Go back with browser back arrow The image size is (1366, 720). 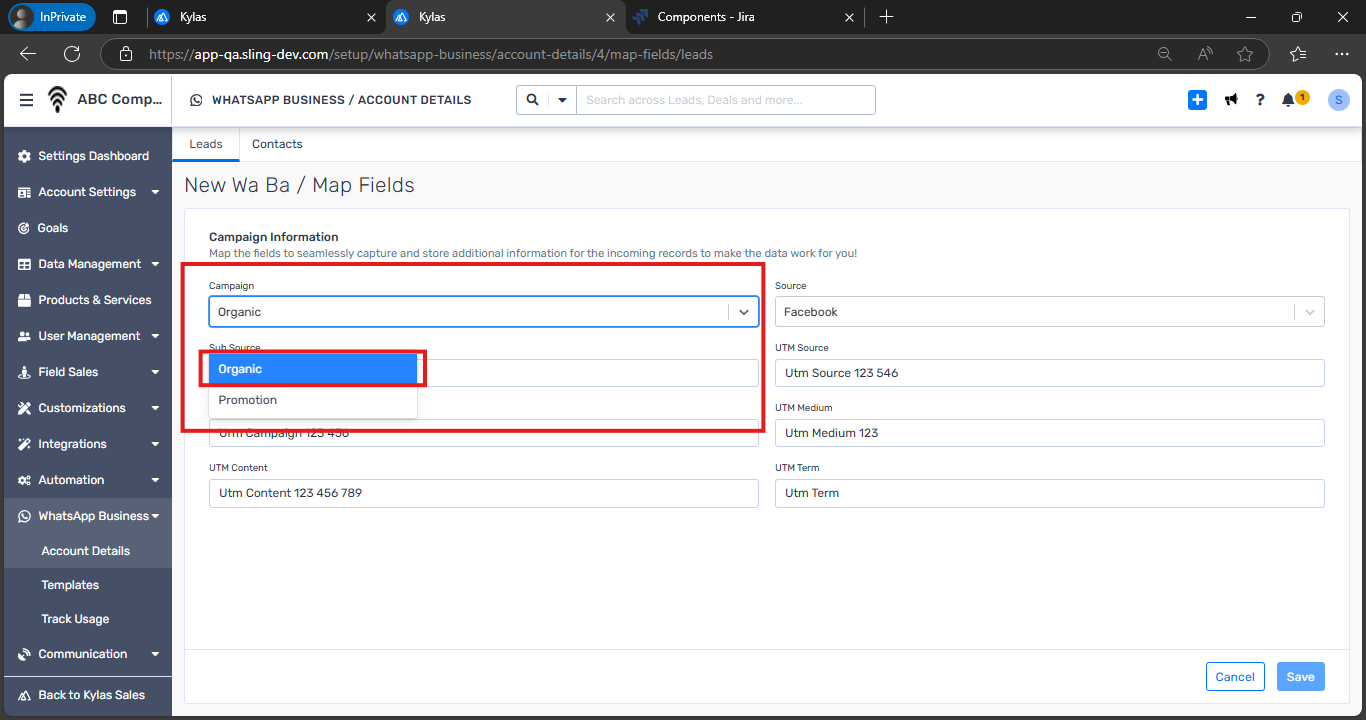click(x=28, y=54)
